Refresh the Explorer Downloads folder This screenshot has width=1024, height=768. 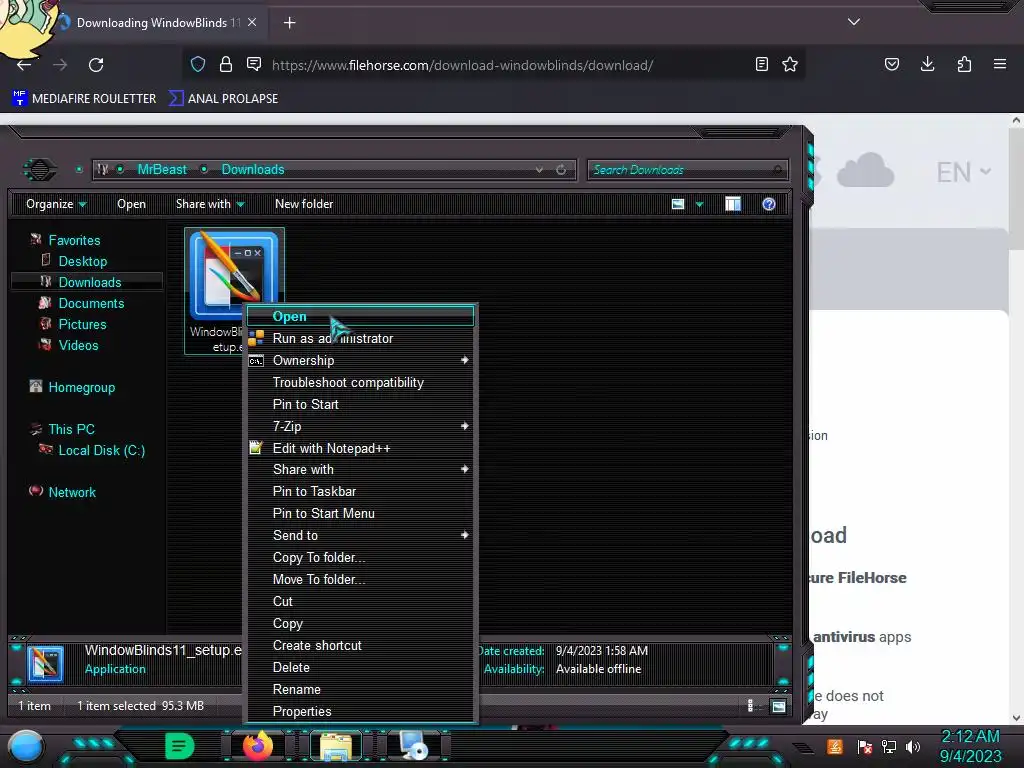pyautogui.click(x=561, y=170)
